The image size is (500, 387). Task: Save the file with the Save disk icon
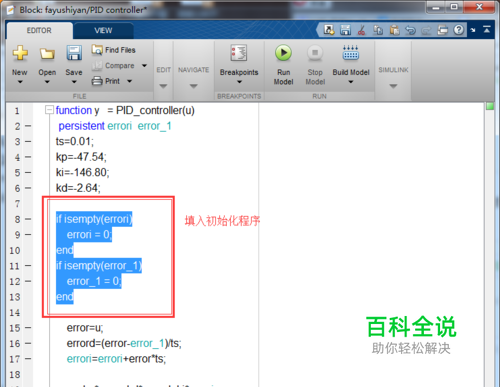pyautogui.click(x=74, y=53)
